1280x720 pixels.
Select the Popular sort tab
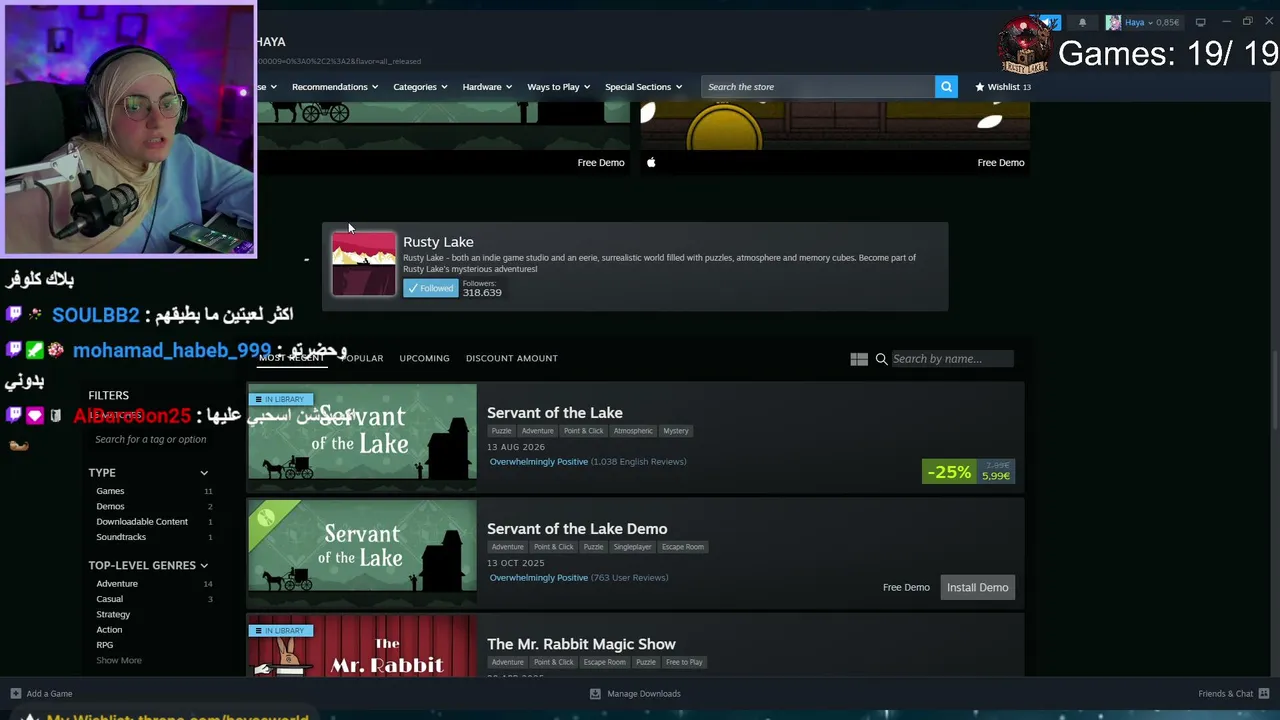362,358
